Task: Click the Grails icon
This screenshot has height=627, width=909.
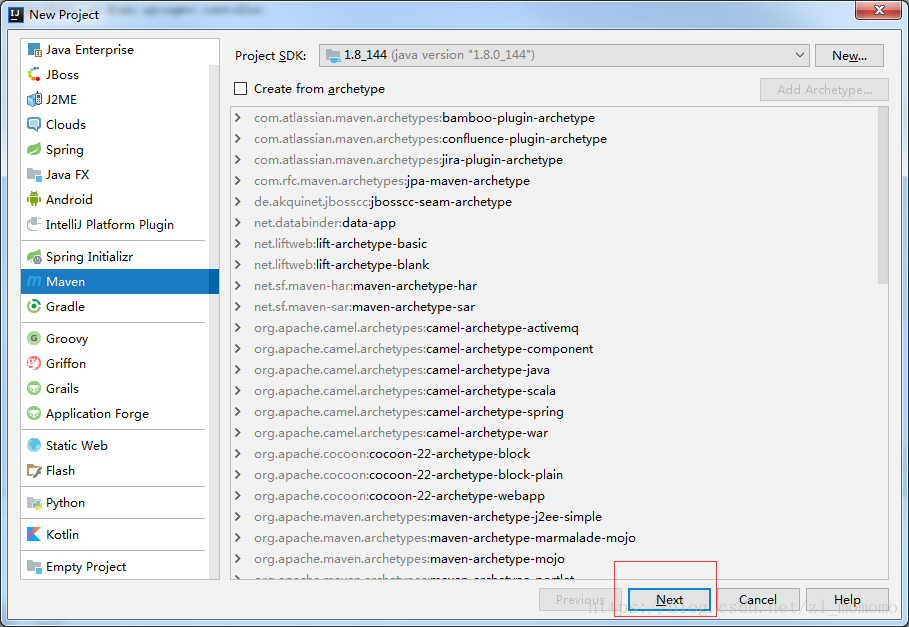Action: [34, 388]
